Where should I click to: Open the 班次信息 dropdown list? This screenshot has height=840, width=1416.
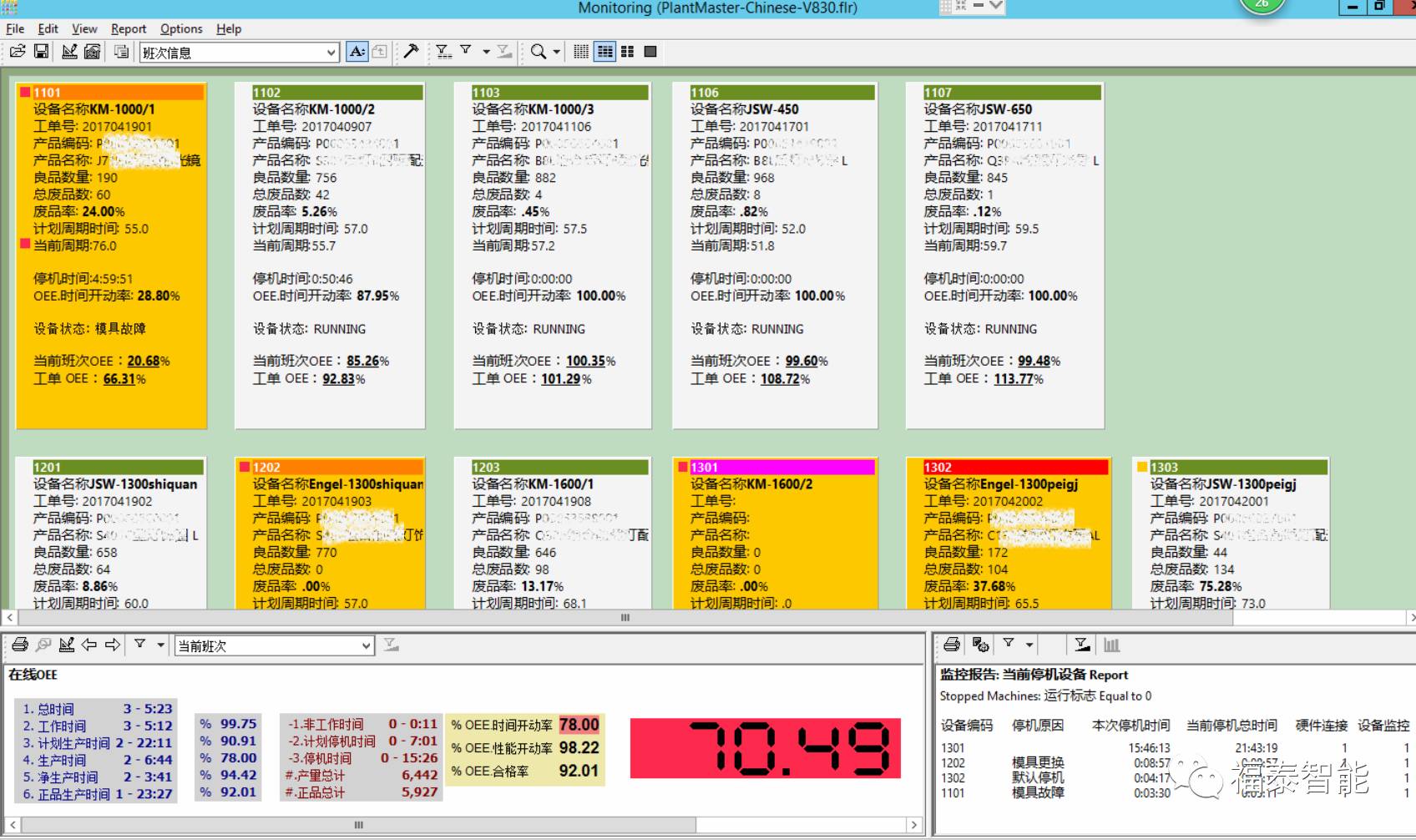click(331, 53)
